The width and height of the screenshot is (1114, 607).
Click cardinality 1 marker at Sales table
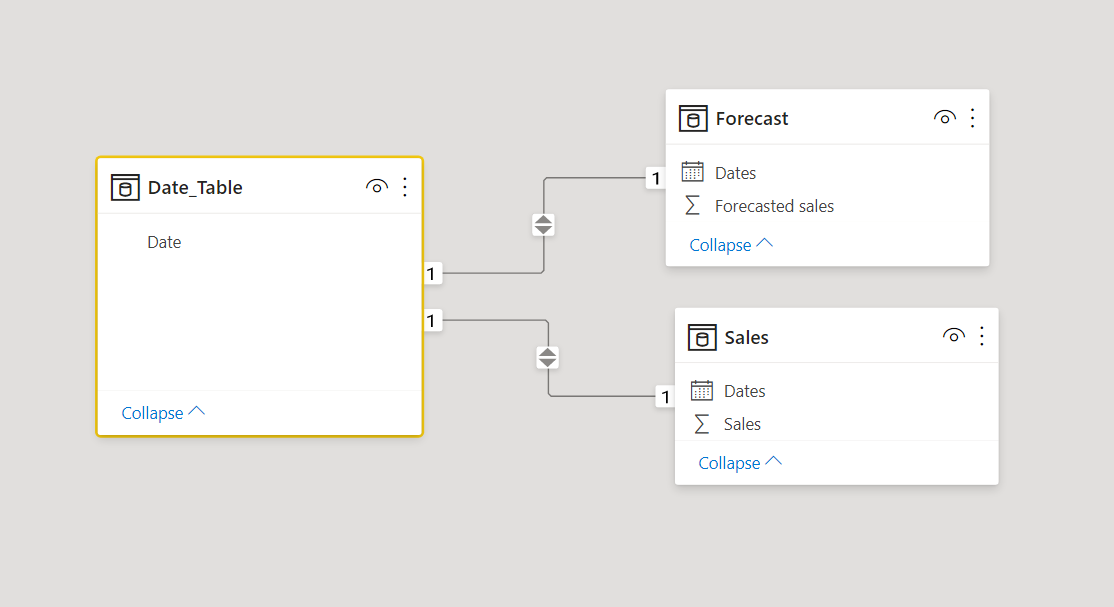pos(665,396)
